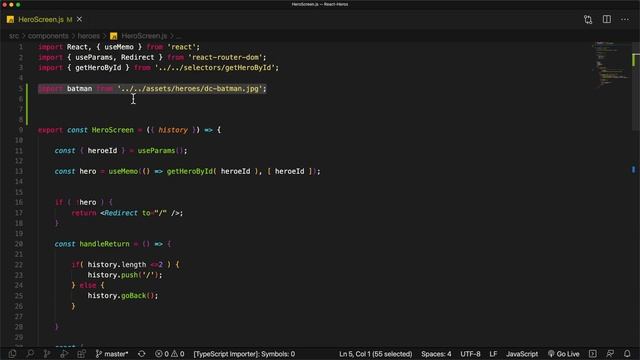640x360 pixels.
Task: Click the JS file icon in tab
Action: [x=10, y=20]
